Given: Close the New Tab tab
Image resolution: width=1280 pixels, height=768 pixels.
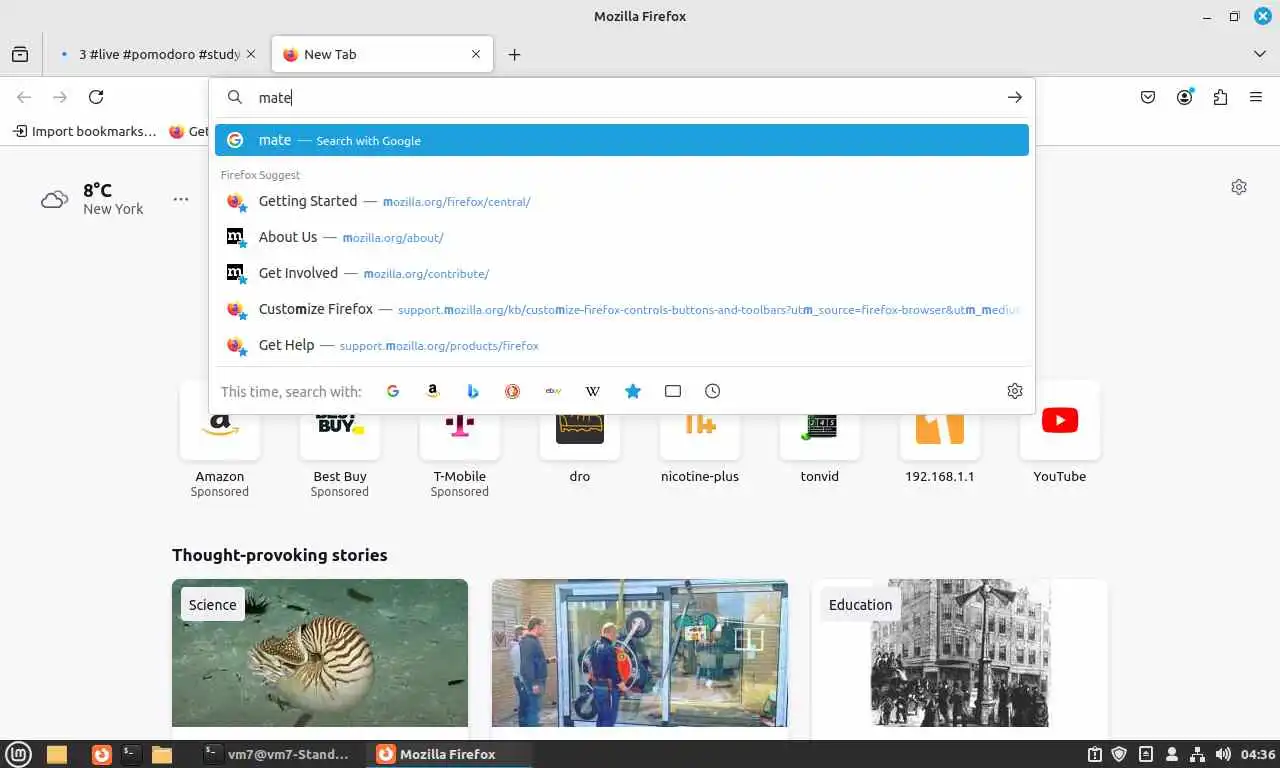Looking at the screenshot, I should (x=476, y=54).
